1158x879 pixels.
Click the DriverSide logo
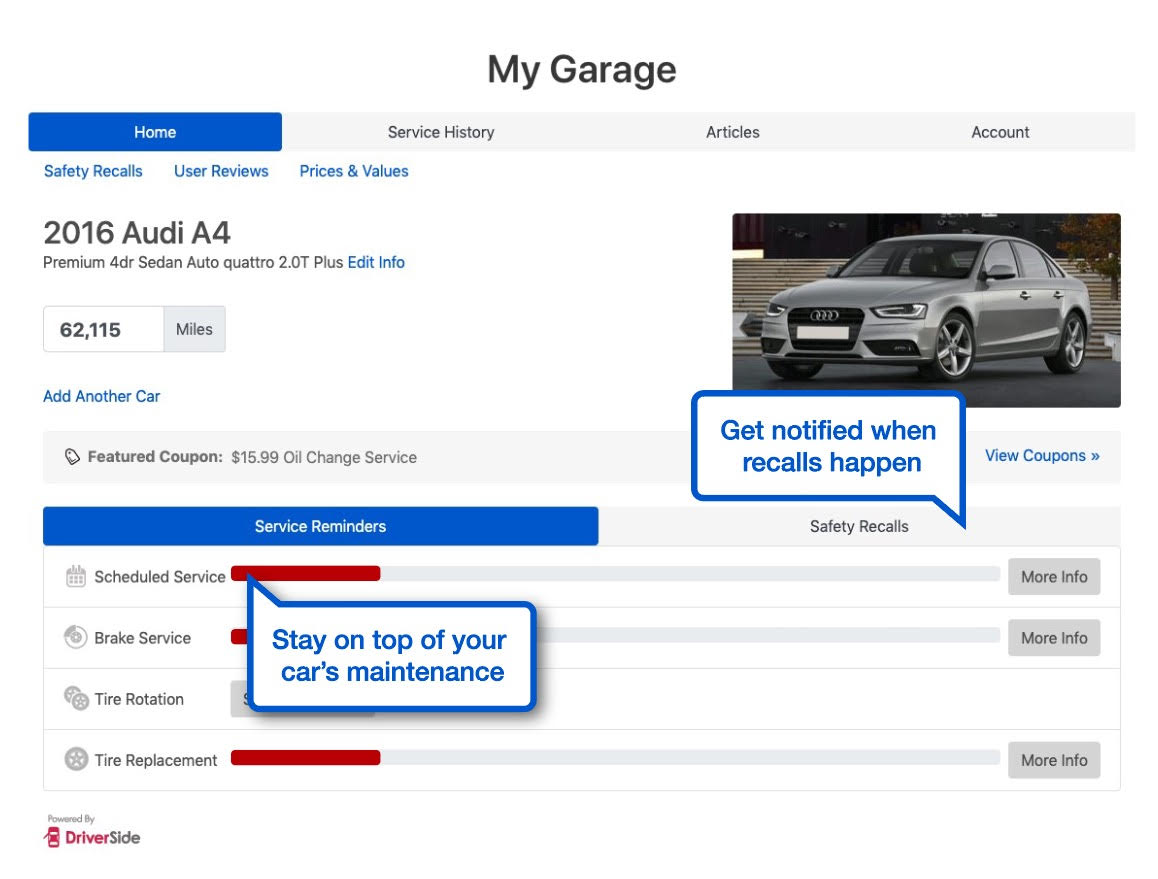(93, 836)
